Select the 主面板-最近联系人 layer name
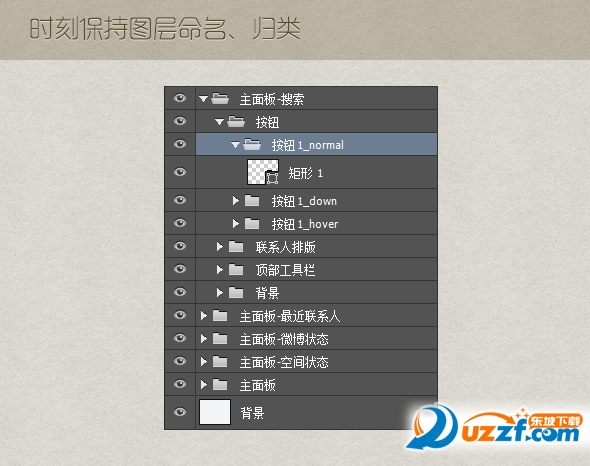This screenshot has width=590, height=466. (x=290, y=316)
